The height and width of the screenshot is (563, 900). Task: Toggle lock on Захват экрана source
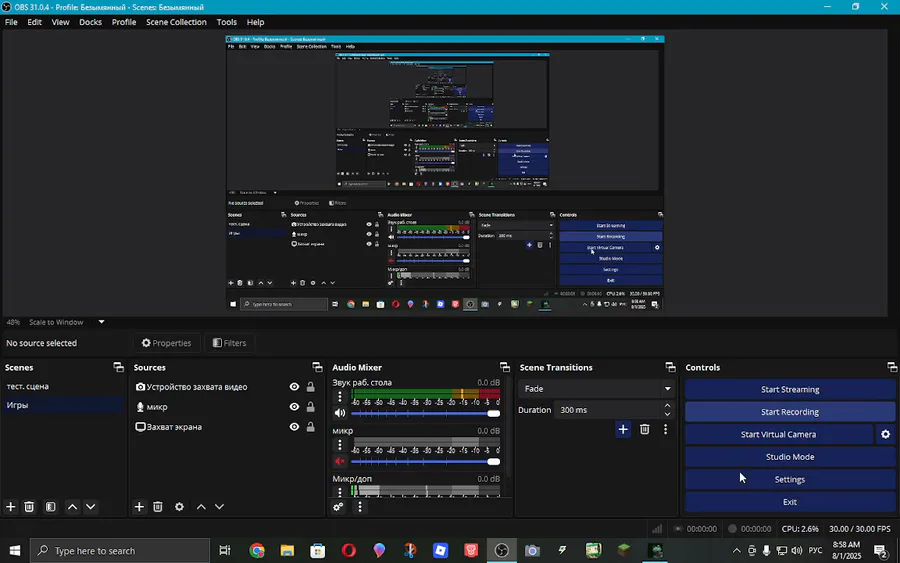[311, 427]
